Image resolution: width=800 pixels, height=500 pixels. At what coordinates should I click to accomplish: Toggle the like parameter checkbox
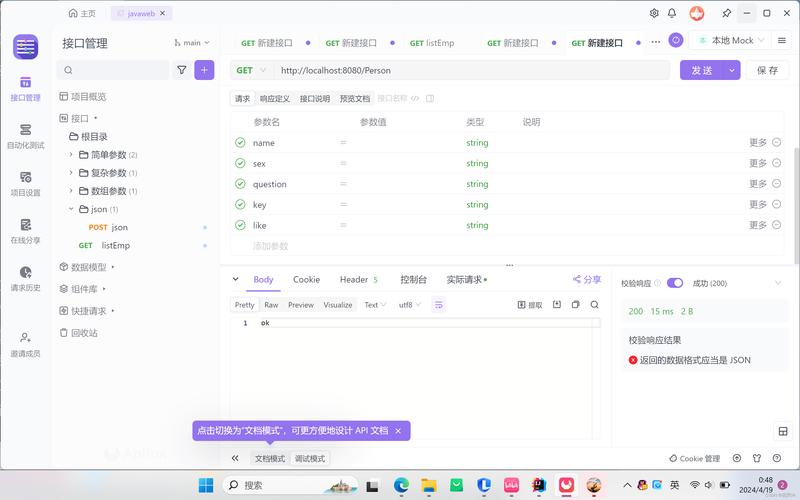(x=240, y=225)
